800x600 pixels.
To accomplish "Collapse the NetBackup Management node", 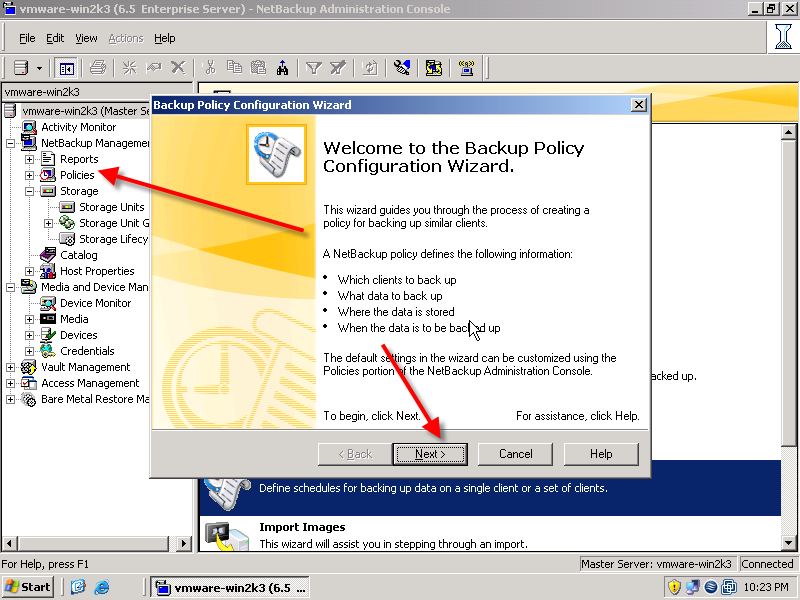I will click(x=10, y=143).
